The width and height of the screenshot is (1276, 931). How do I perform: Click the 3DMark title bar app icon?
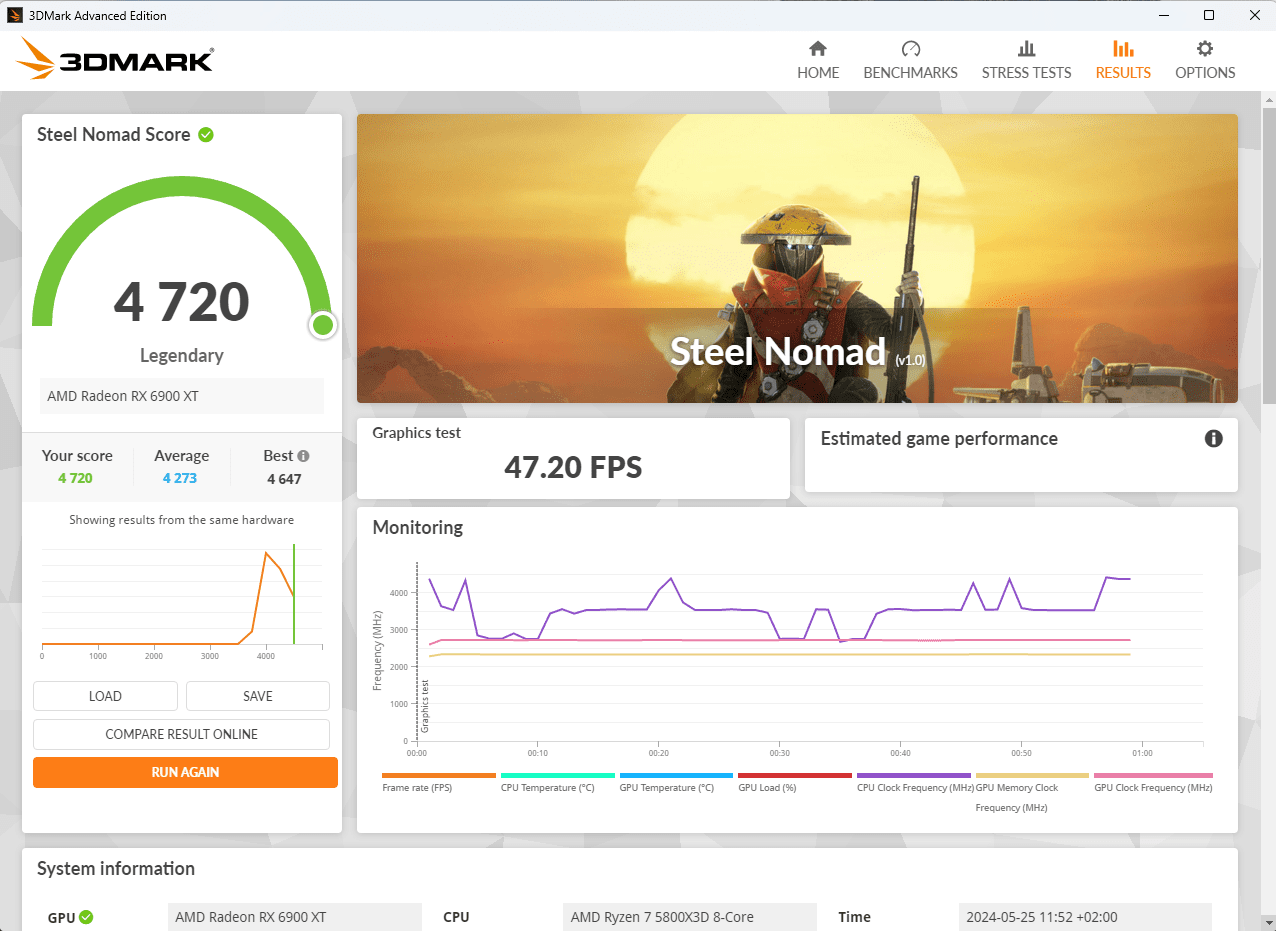pos(15,15)
